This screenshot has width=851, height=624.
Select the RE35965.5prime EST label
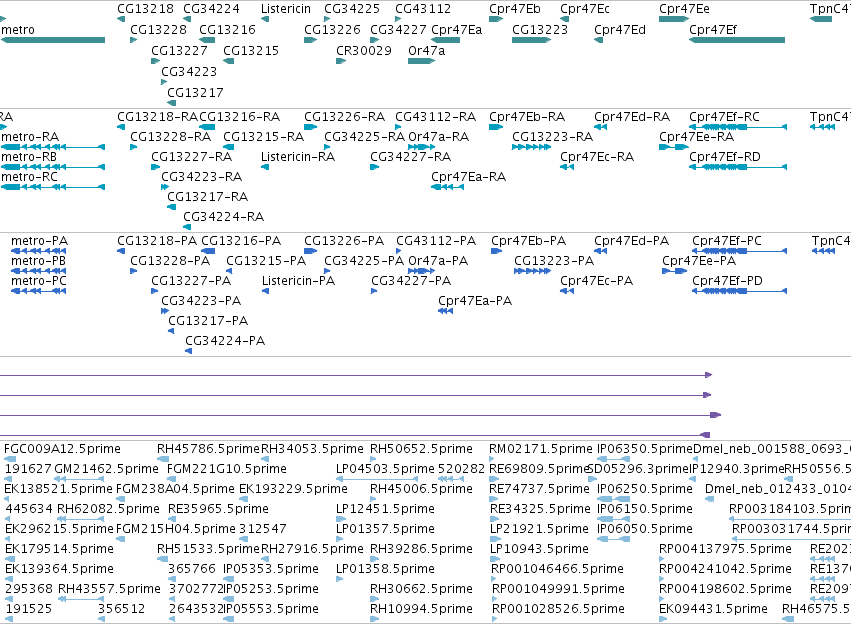pos(218,509)
